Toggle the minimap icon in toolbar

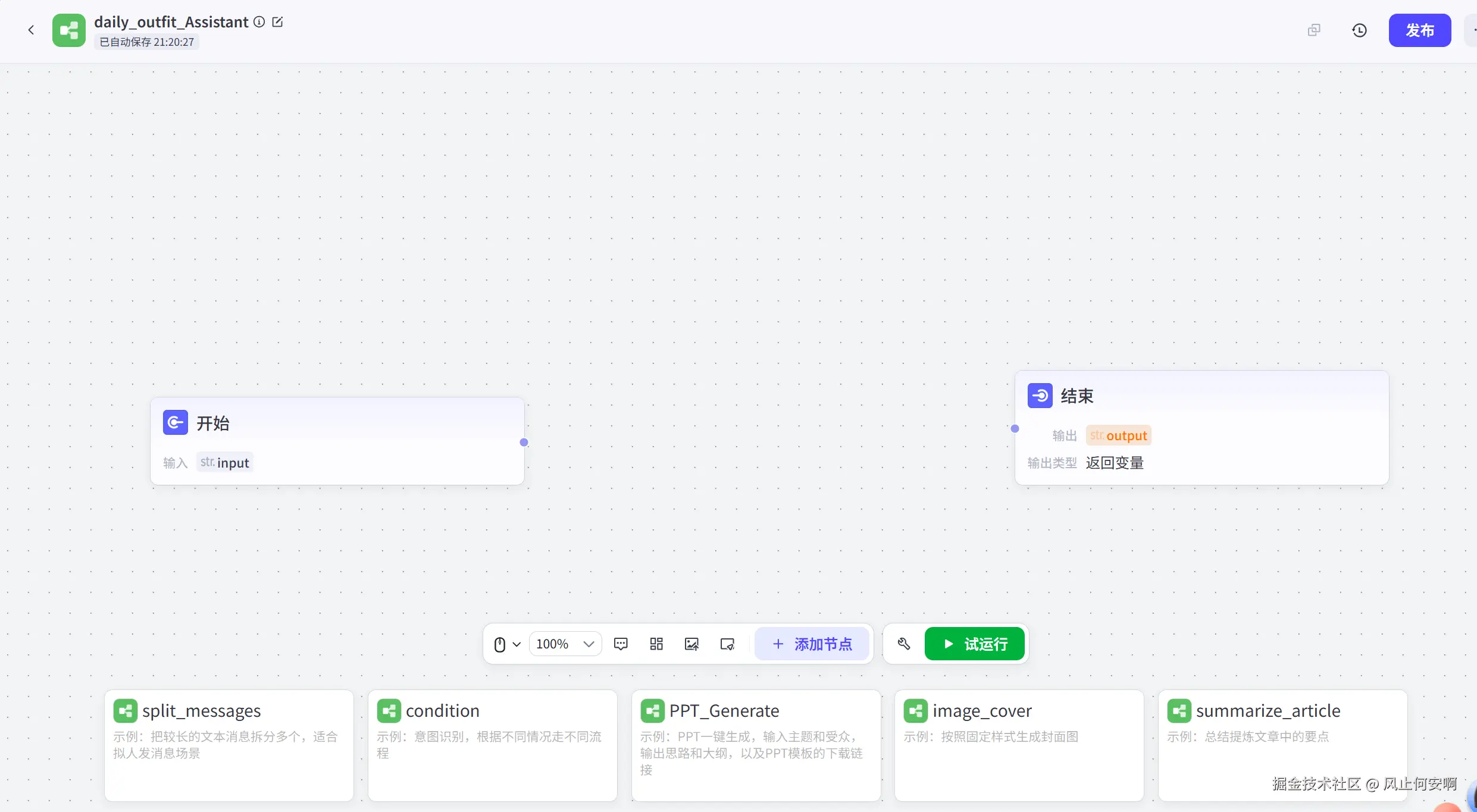727,644
